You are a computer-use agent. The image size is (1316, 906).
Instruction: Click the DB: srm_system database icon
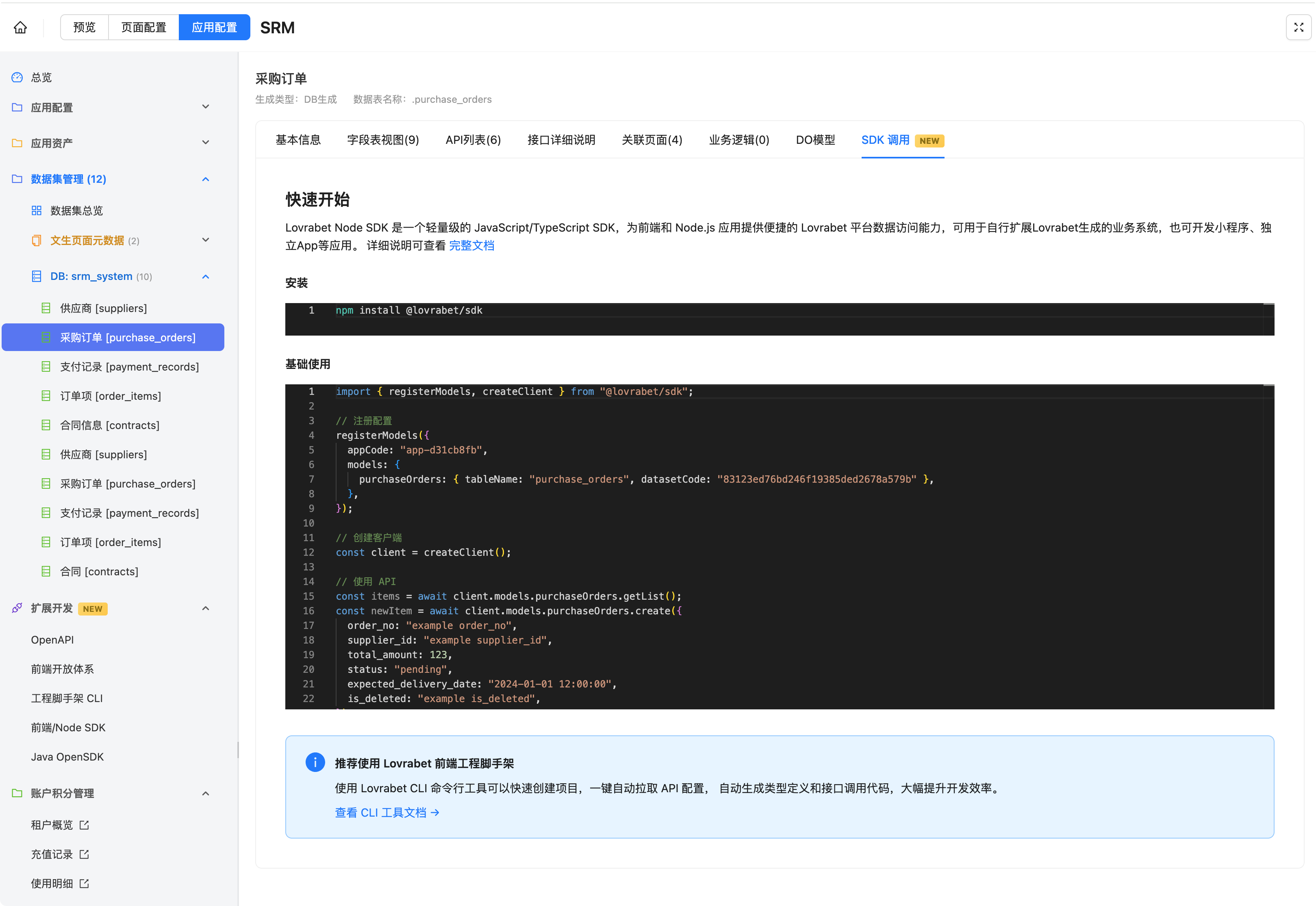click(x=36, y=276)
